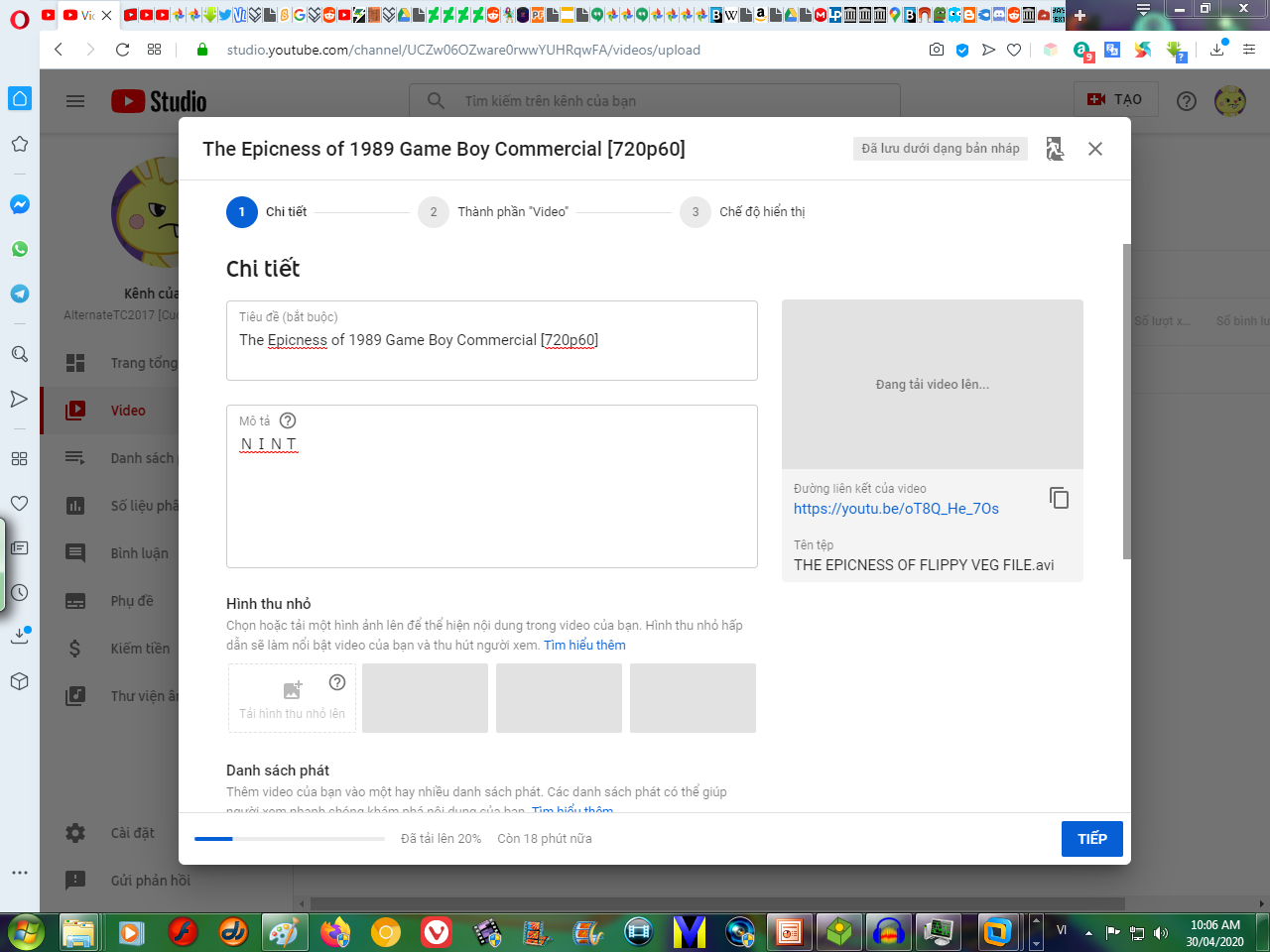The width and height of the screenshot is (1270, 952).
Task: Open volume control in system tray
Action: tap(1161, 933)
